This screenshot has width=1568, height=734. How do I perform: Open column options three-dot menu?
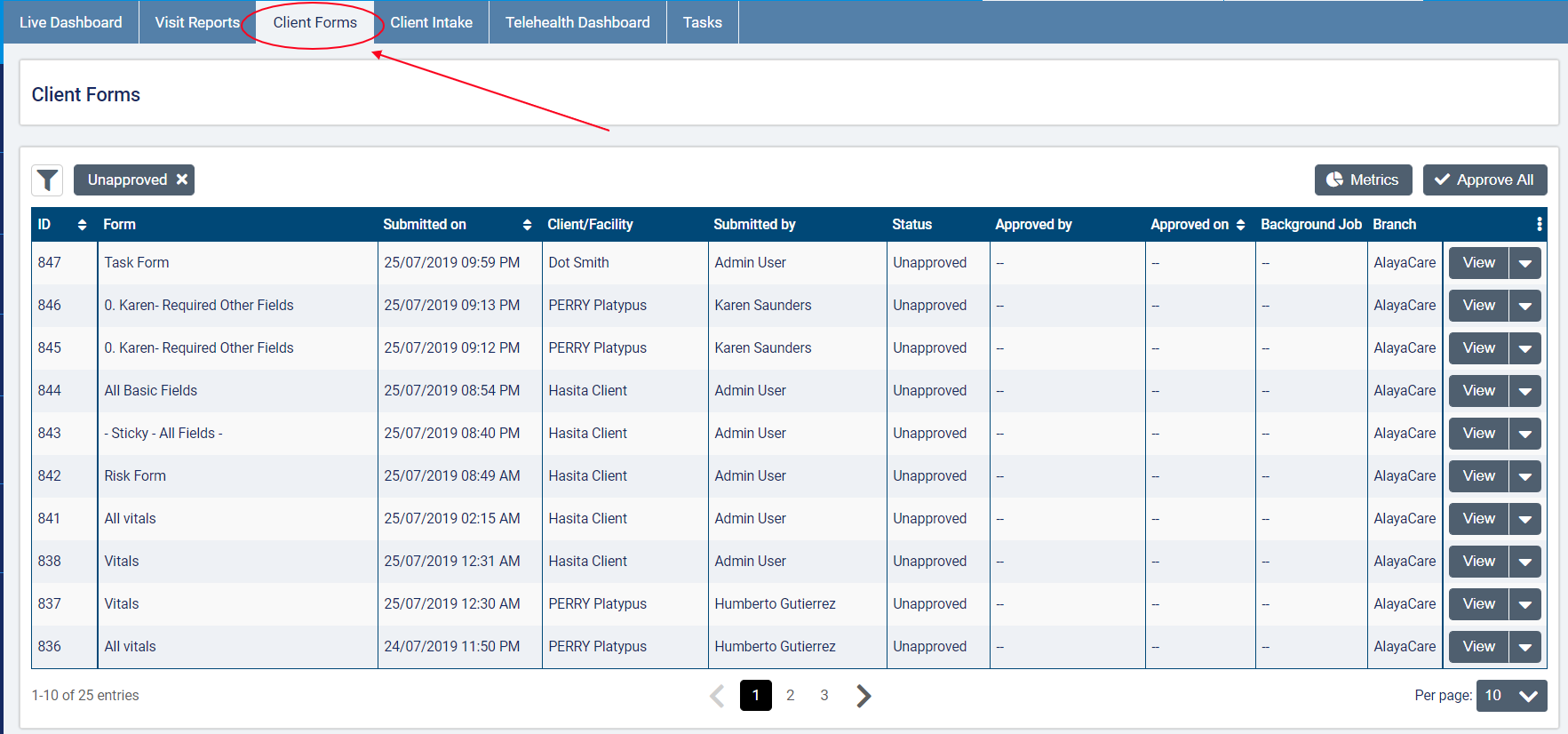coord(1539,225)
